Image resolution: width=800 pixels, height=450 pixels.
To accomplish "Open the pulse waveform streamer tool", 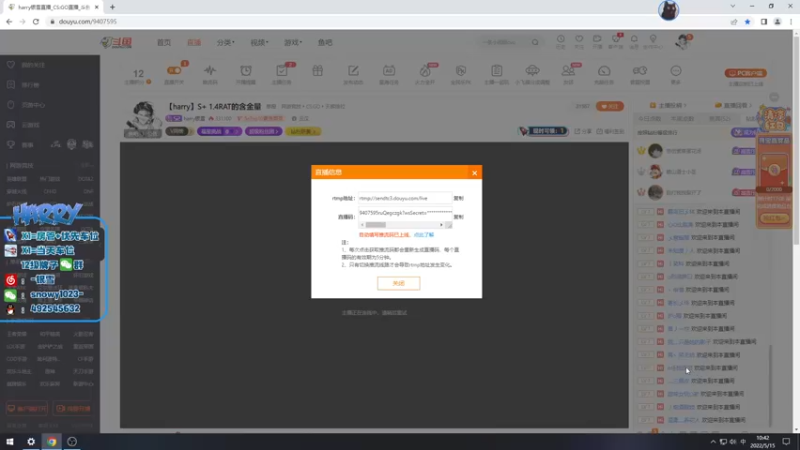I will click(x=210, y=73).
